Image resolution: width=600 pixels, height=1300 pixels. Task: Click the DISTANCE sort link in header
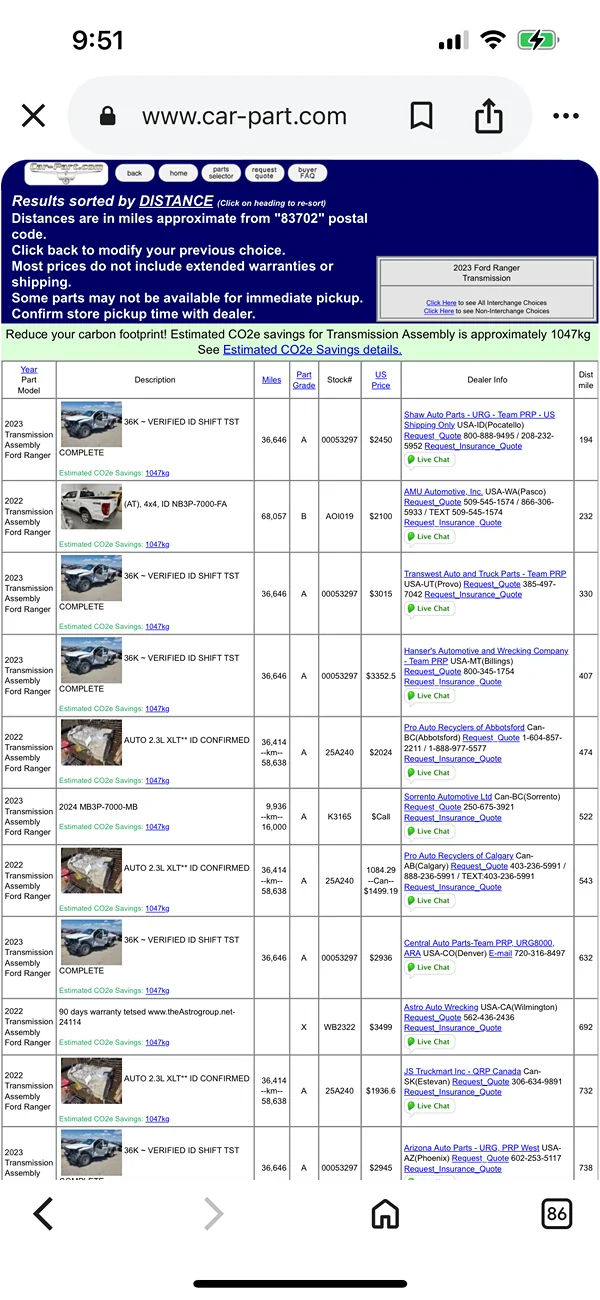176,201
